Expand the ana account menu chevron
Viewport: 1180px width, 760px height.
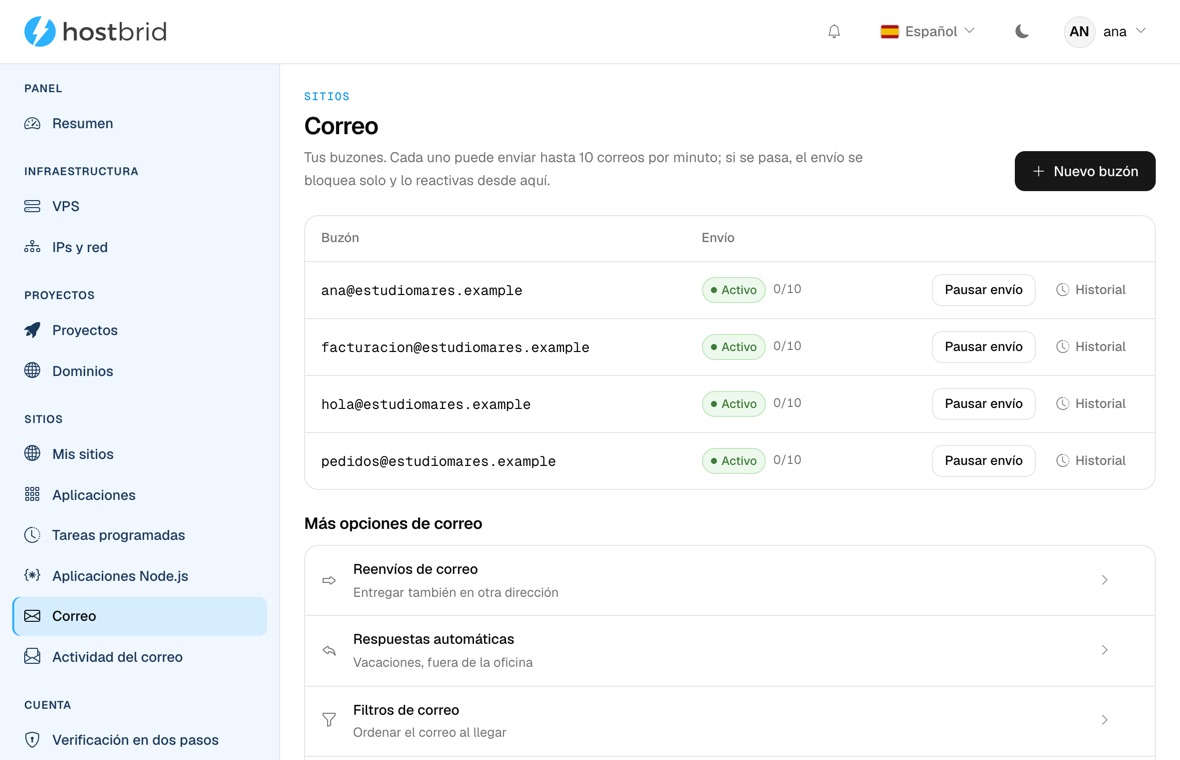1141,31
